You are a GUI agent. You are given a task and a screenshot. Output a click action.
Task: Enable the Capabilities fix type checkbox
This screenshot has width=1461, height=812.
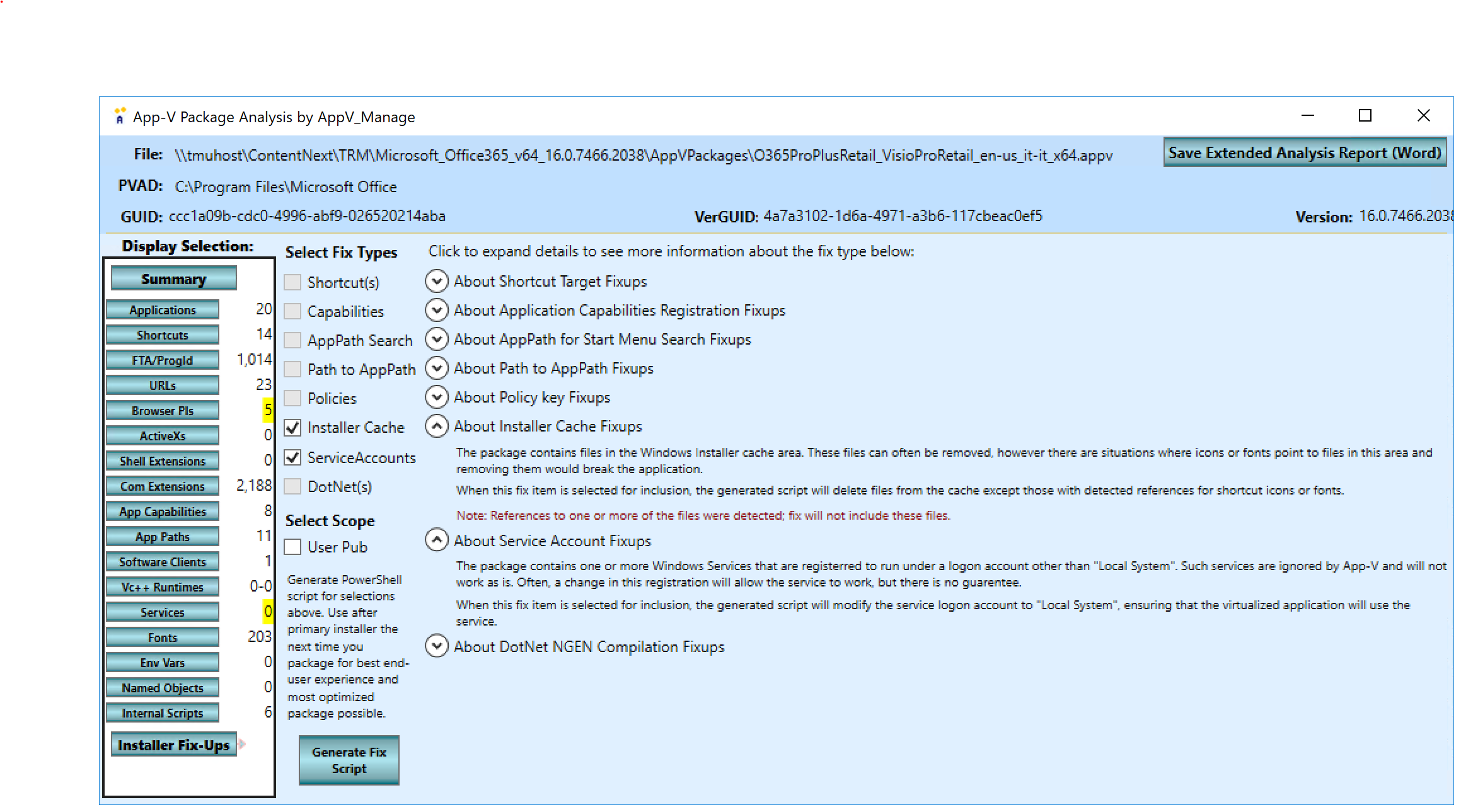tap(292, 311)
